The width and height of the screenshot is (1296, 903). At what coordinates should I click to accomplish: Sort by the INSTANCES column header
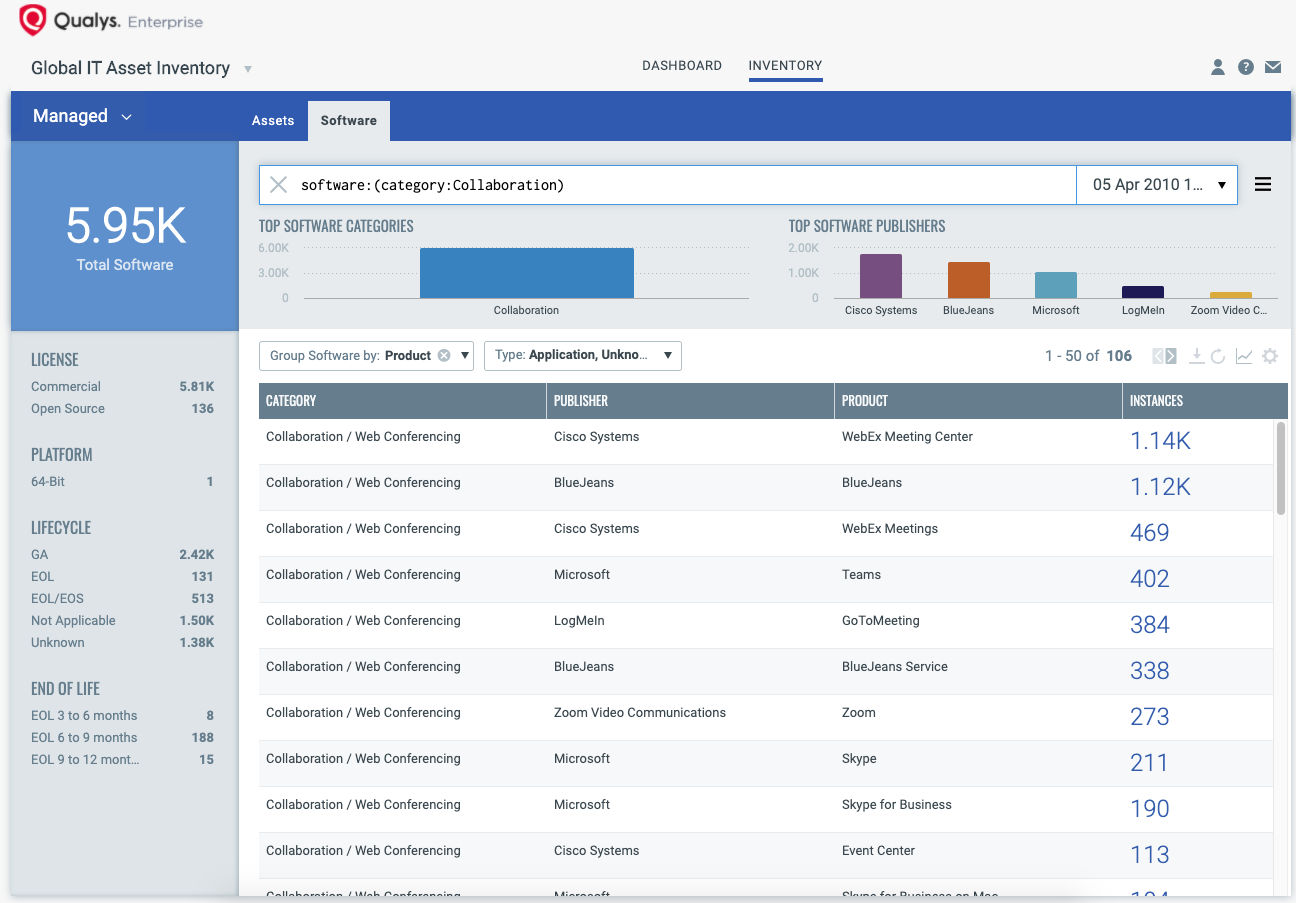[1205, 400]
